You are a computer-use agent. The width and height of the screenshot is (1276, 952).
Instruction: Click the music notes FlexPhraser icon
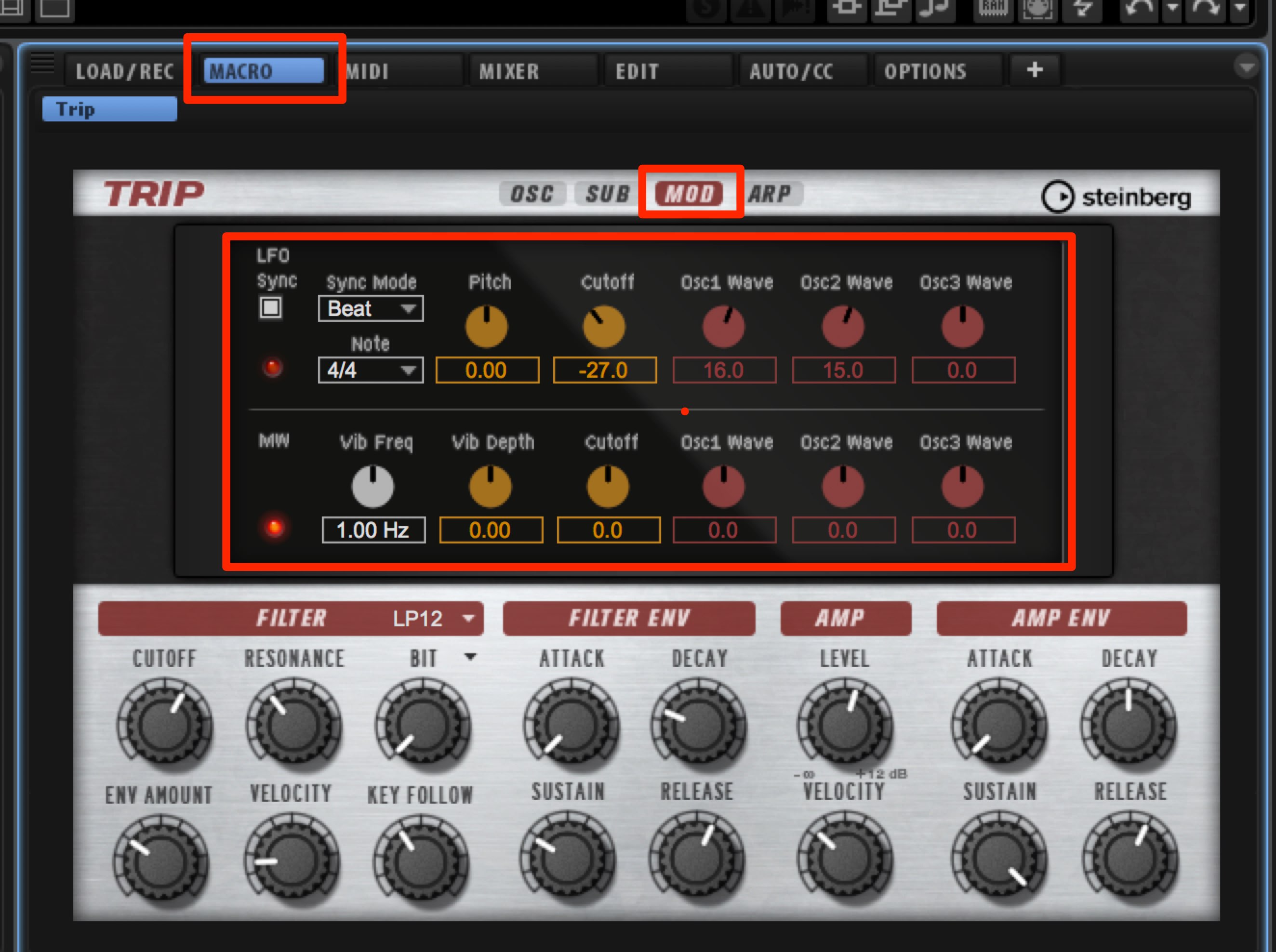[x=935, y=9]
